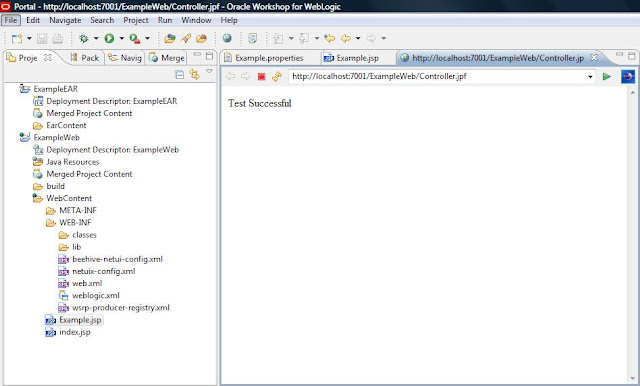Click the blue external browser icon
Viewport: 640px width, 386px height.
pyautogui.click(x=628, y=76)
